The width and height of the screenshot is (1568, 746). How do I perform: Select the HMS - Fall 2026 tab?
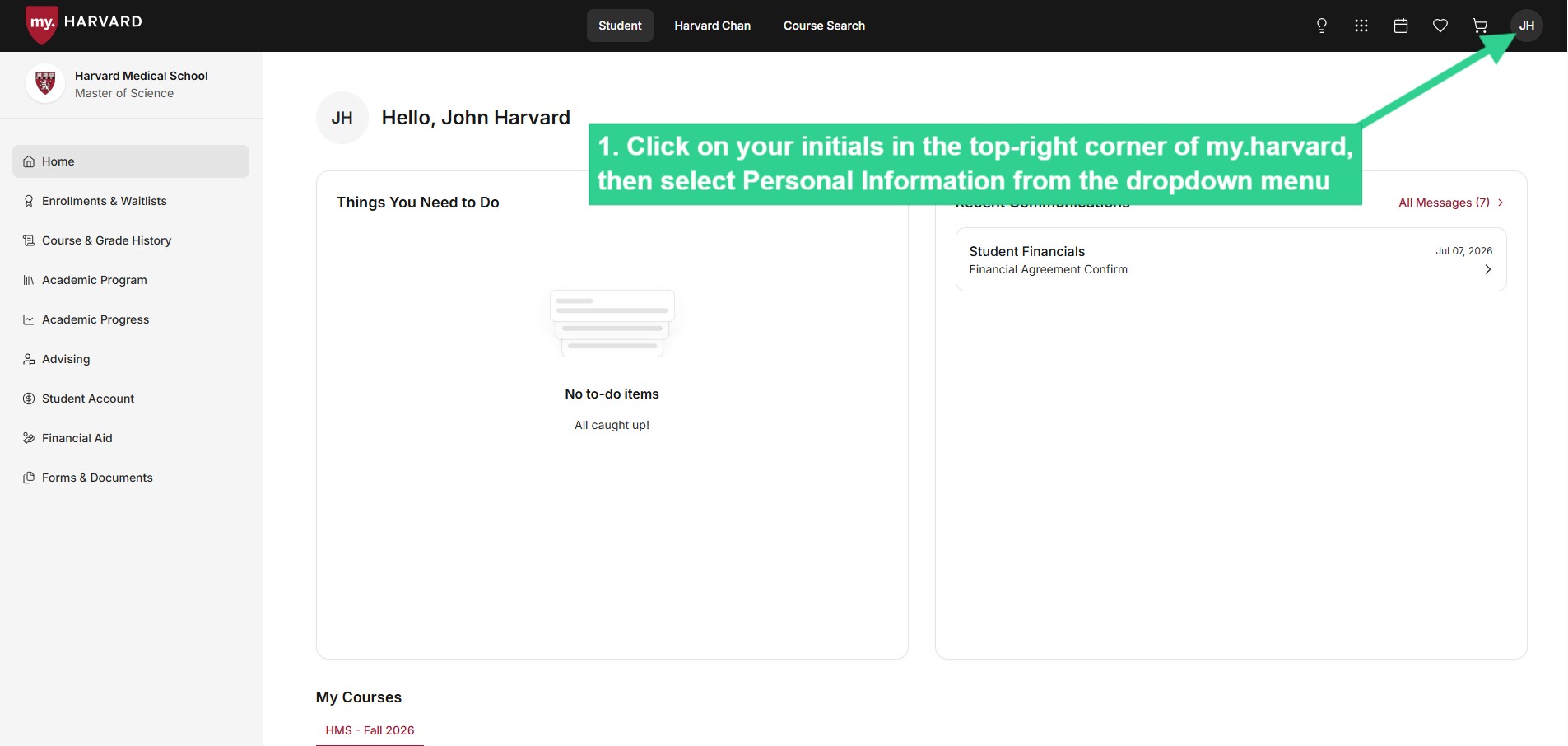(x=370, y=730)
